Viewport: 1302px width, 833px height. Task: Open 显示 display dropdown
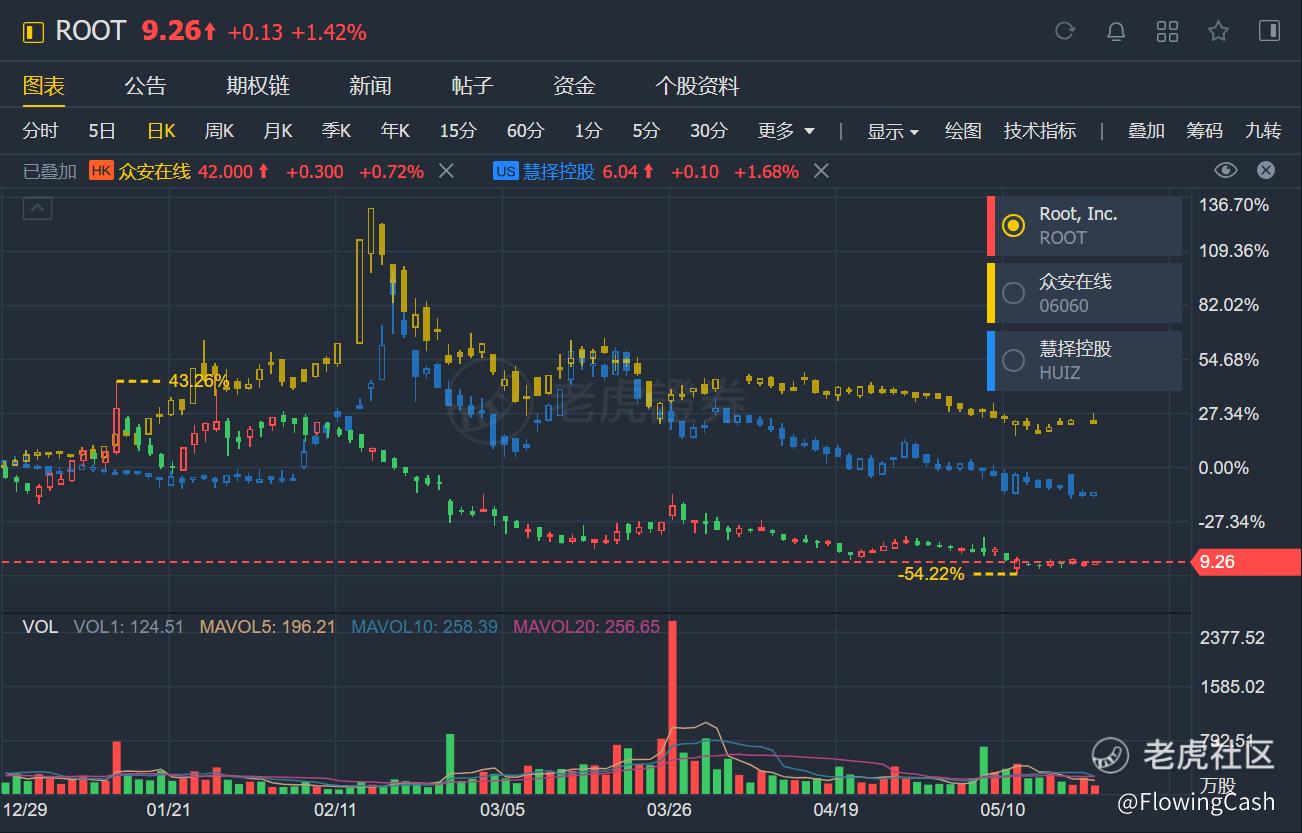click(893, 131)
